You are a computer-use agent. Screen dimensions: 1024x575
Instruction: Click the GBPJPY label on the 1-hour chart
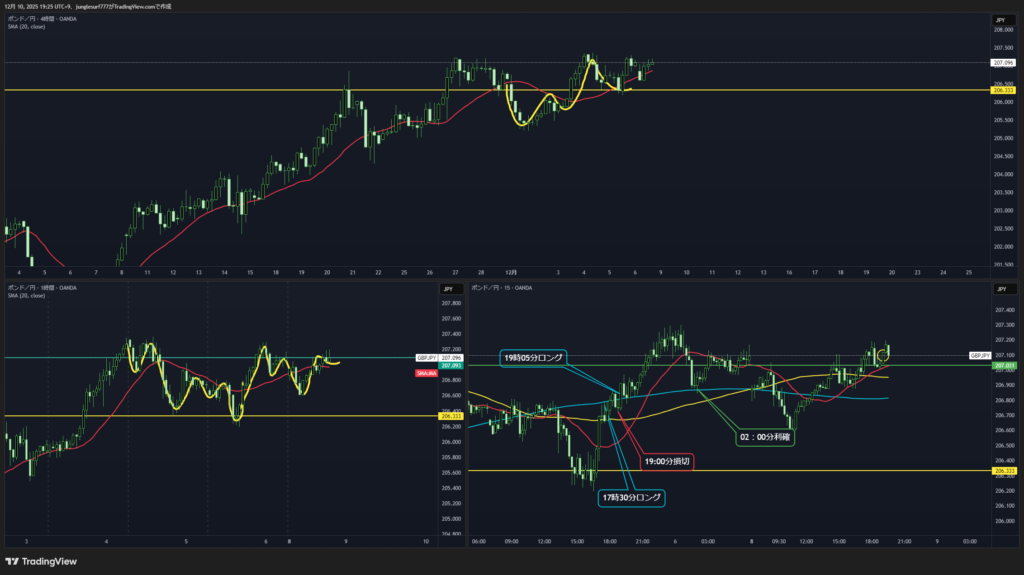[x=424, y=357]
